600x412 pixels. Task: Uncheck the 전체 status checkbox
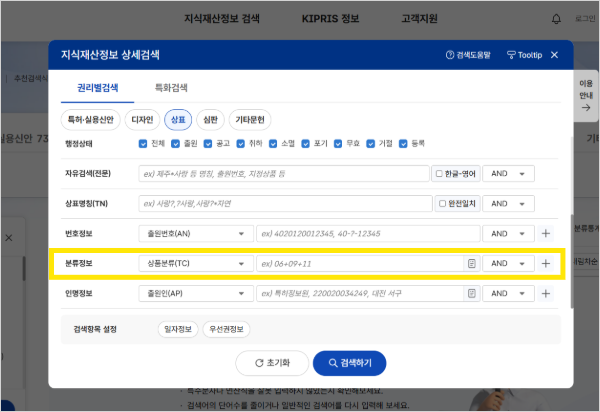point(143,143)
